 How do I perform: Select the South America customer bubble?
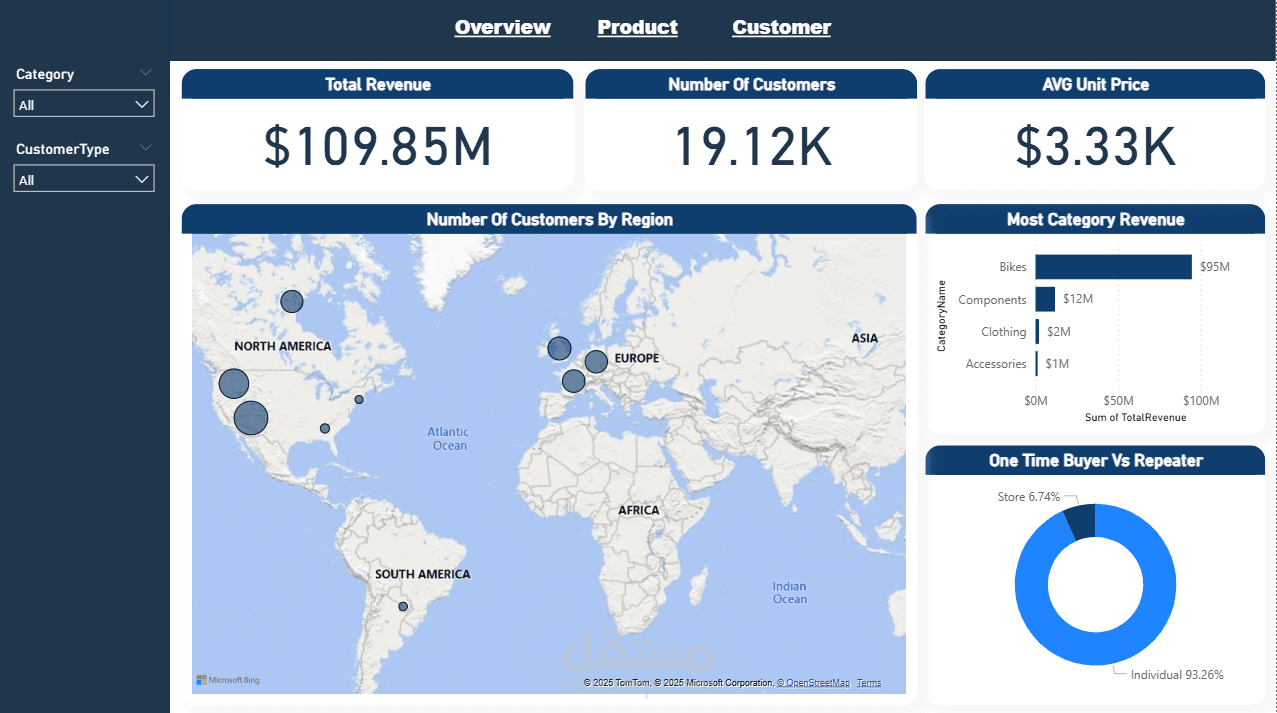tap(403, 606)
